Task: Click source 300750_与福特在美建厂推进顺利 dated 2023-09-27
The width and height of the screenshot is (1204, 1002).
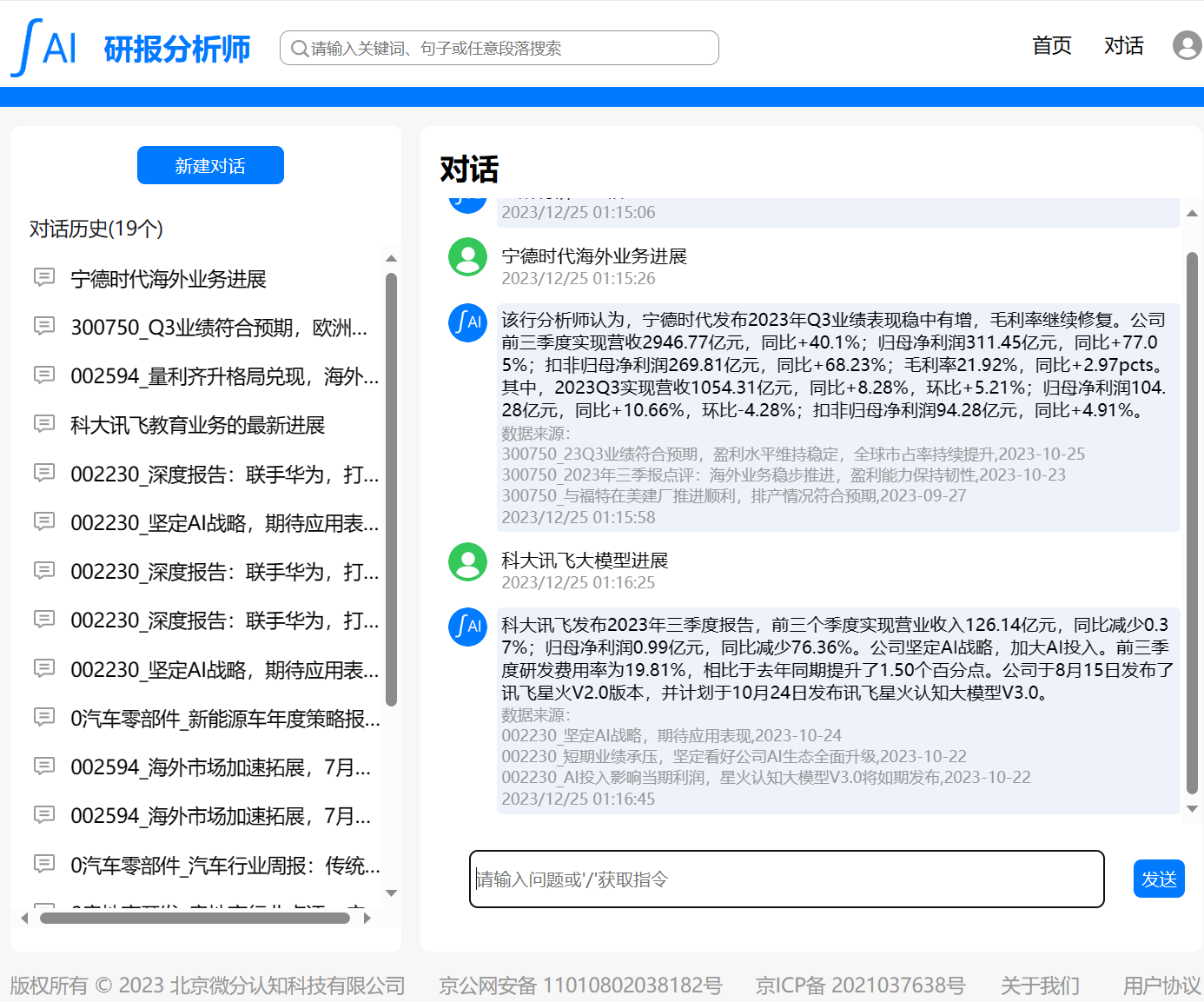Action: pos(734,495)
